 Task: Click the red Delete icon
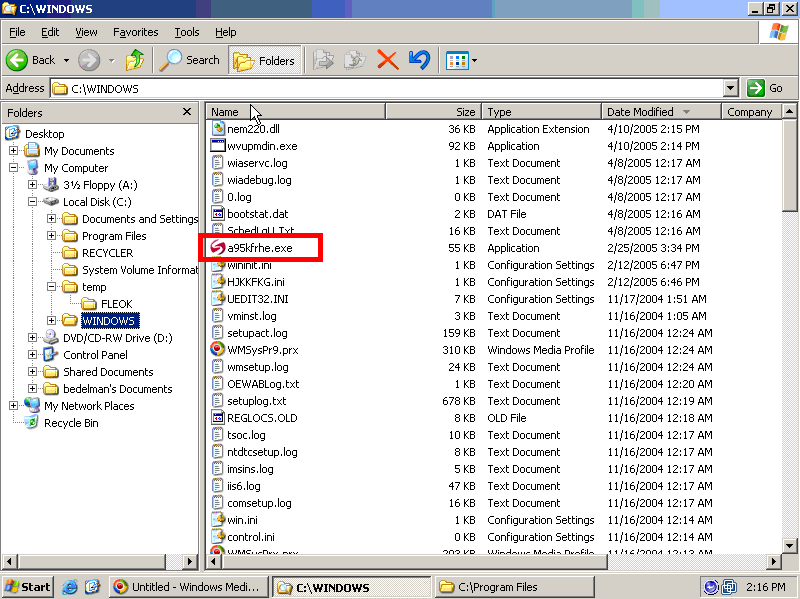(x=388, y=60)
